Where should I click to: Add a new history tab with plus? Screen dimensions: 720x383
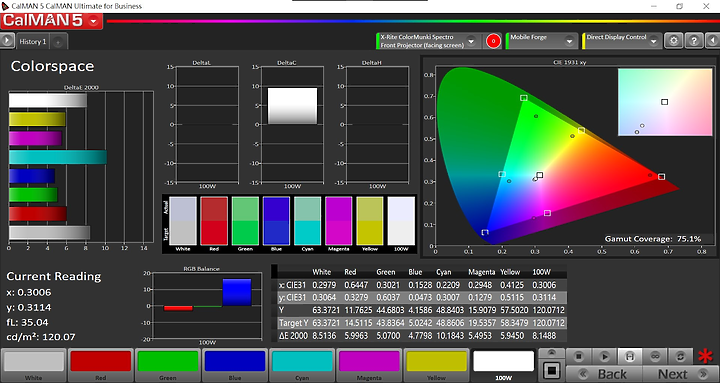point(58,42)
